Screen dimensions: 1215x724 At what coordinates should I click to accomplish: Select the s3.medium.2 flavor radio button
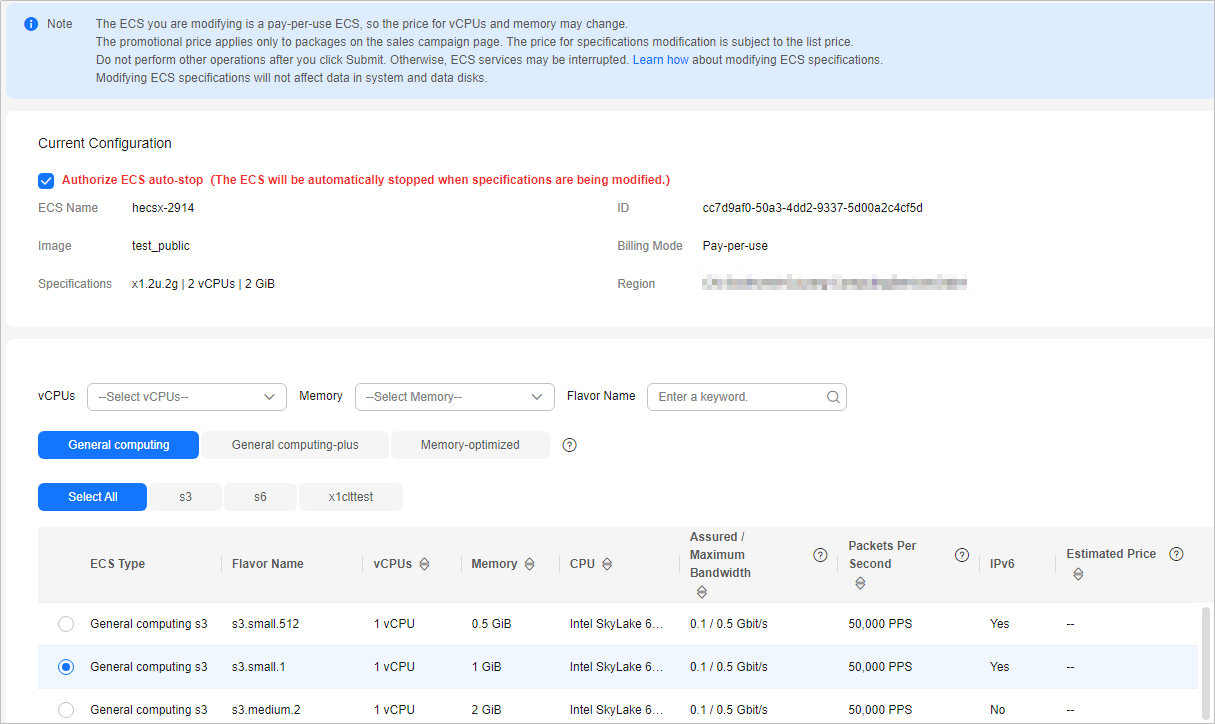[x=66, y=710]
